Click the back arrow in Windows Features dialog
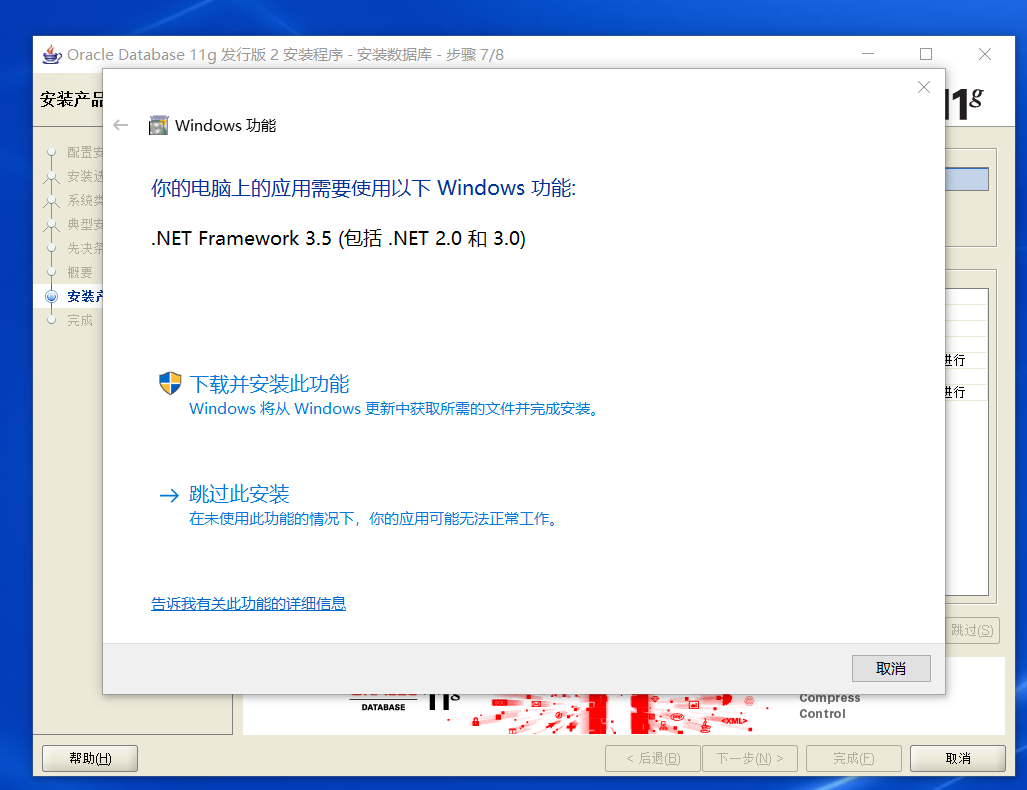The width and height of the screenshot is (1027, 790). [121, 125]
